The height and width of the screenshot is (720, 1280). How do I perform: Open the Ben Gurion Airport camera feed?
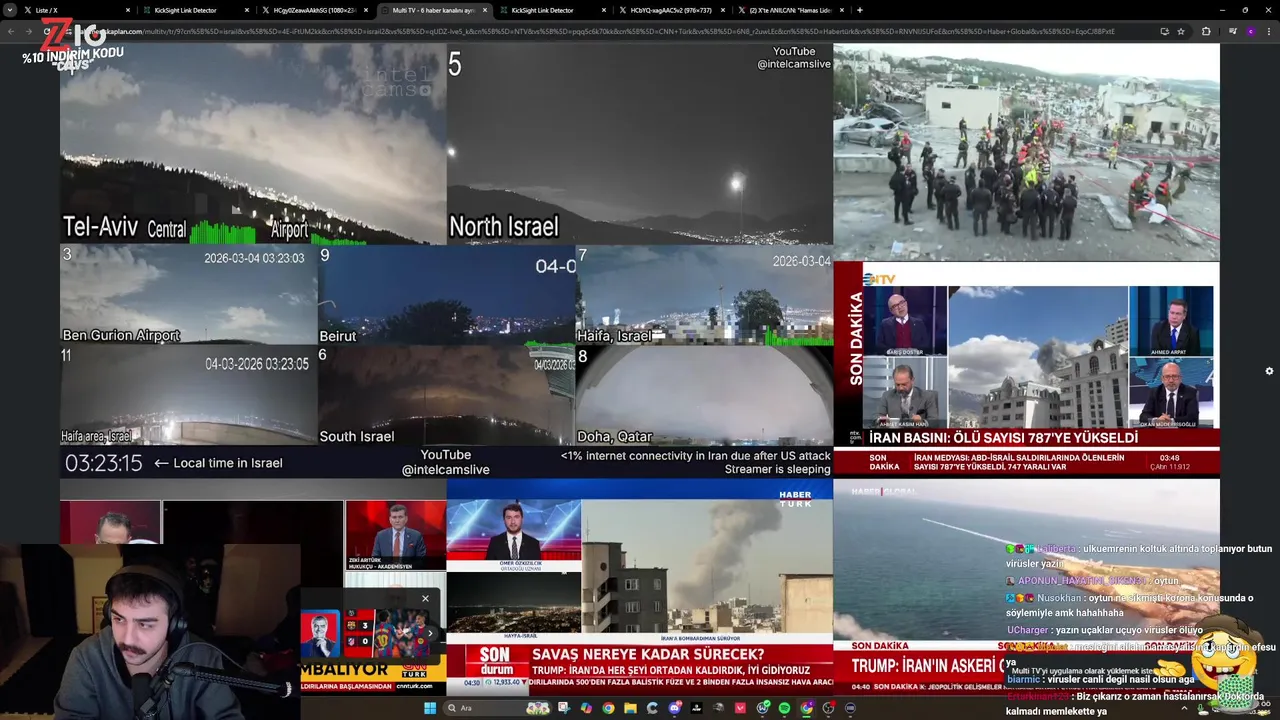click(189, 295)
